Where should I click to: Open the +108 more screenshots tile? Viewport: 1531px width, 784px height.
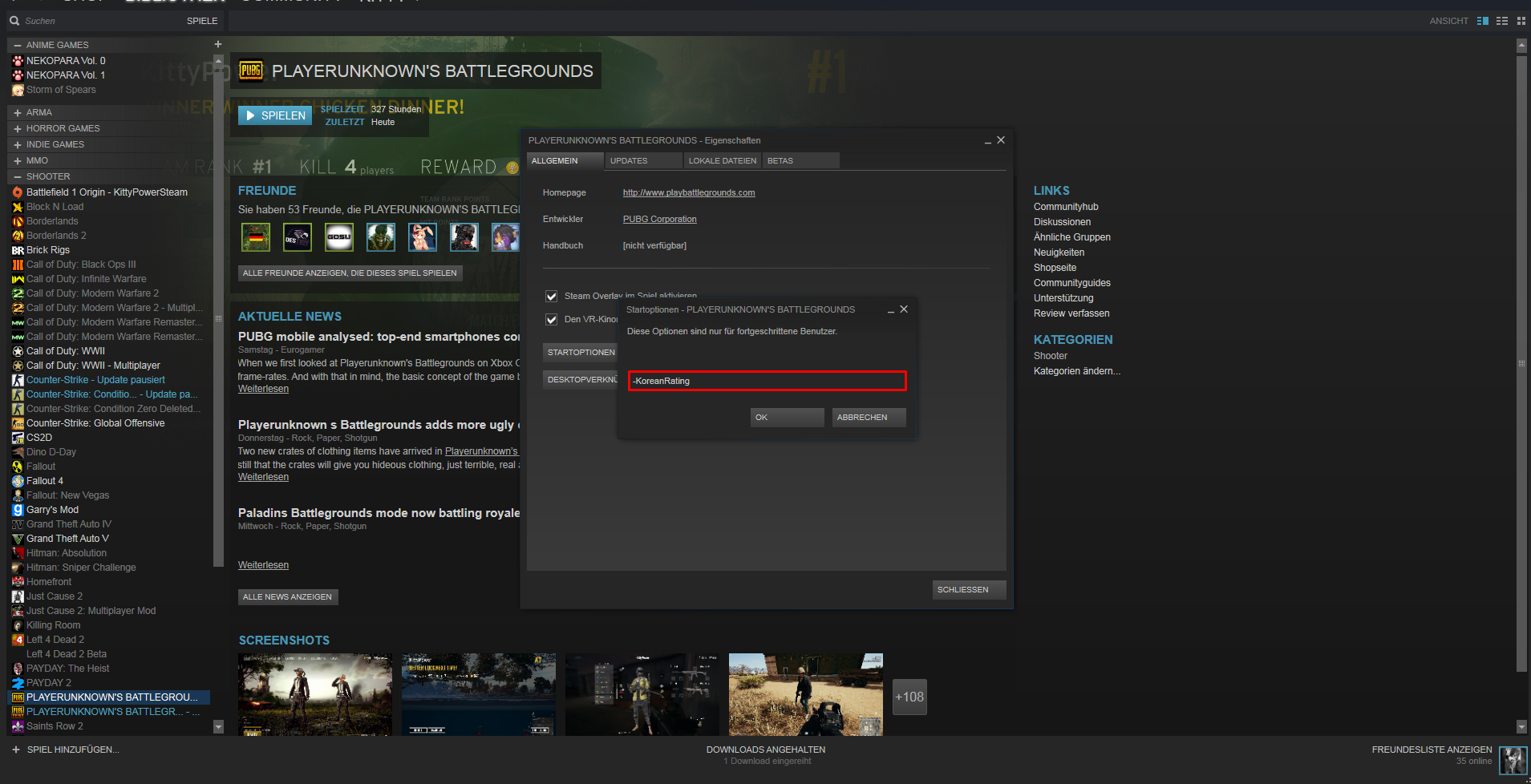pyautogui.click(x=909, y=697)
